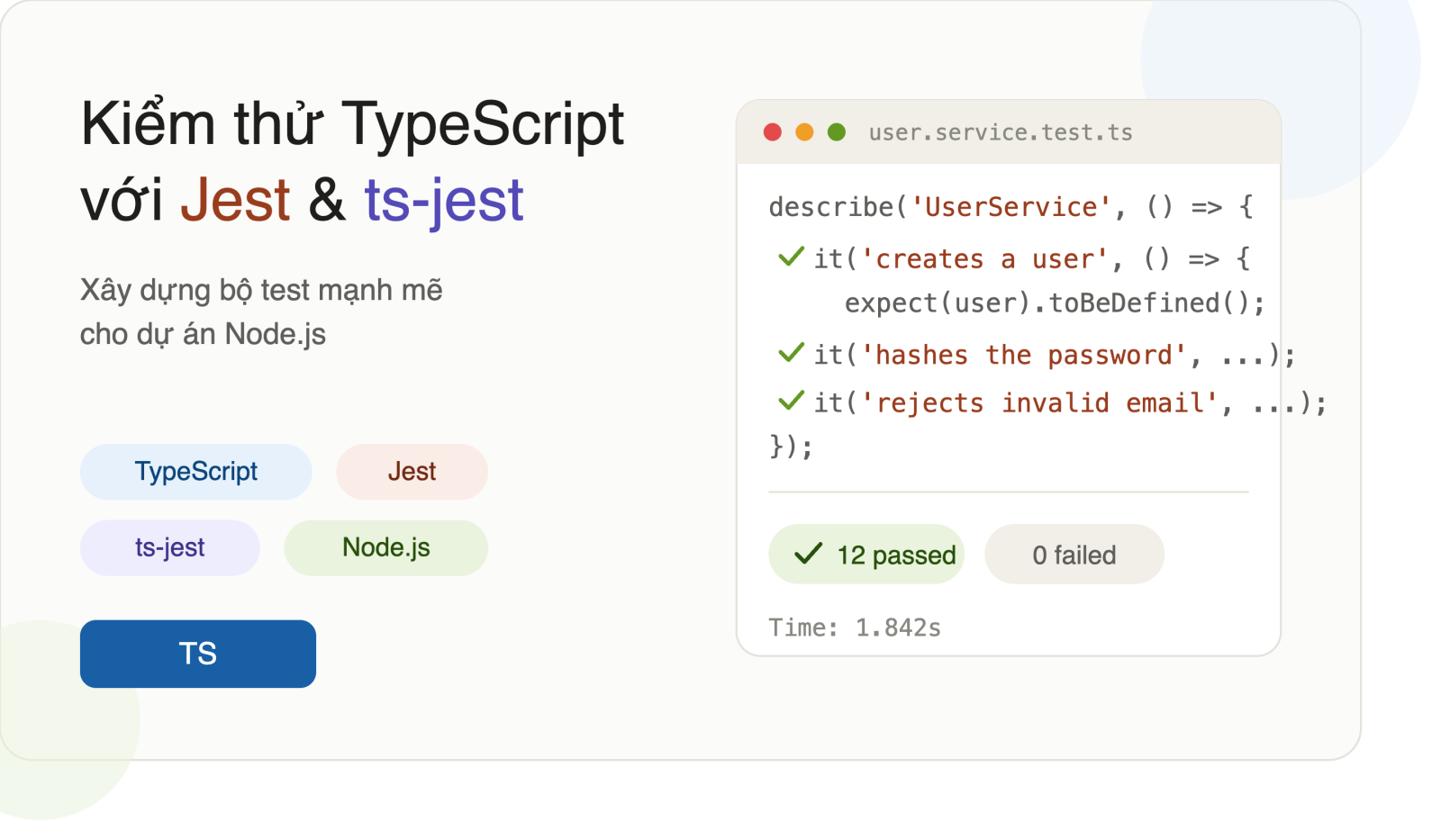The width and height of the screenshot is (1441, 840).
Task: Click the expect(user).toBeDefined(); line
Action: coord(1055,303)
